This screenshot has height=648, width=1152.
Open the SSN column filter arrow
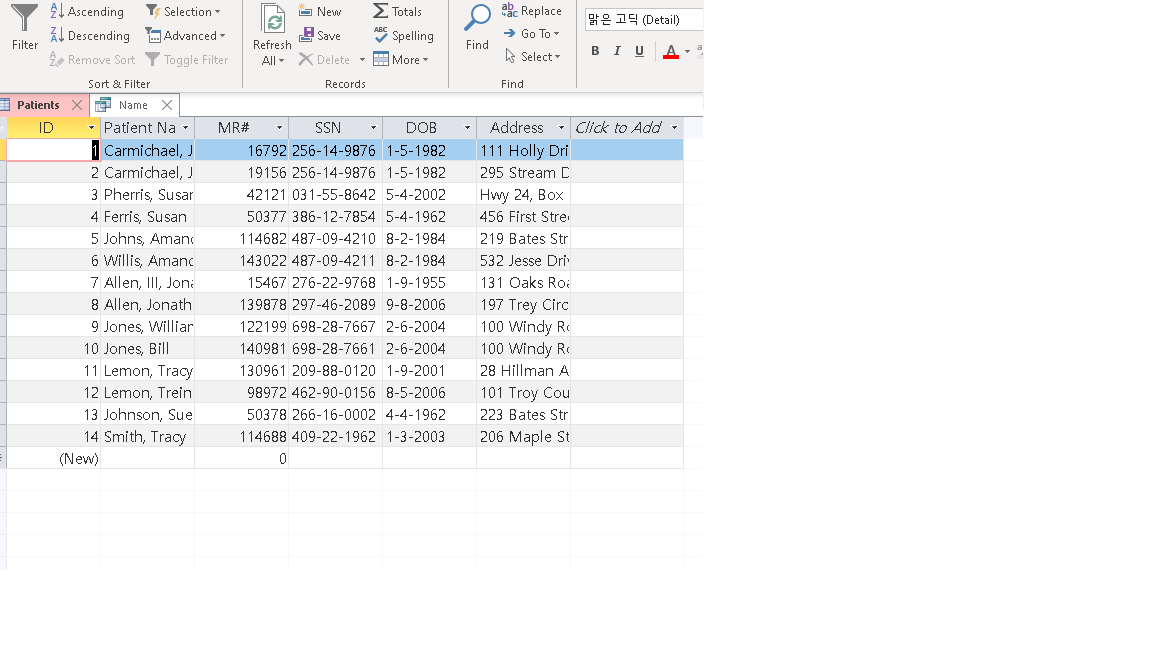373,128
